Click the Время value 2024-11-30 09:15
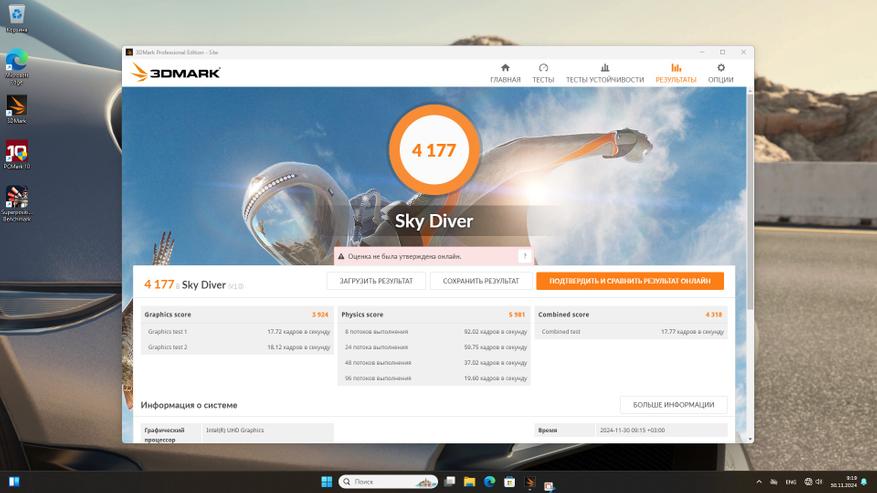Image resolution: width=877 pixels, height=493 pixels. pyautogui.click(x=632, y=430)
